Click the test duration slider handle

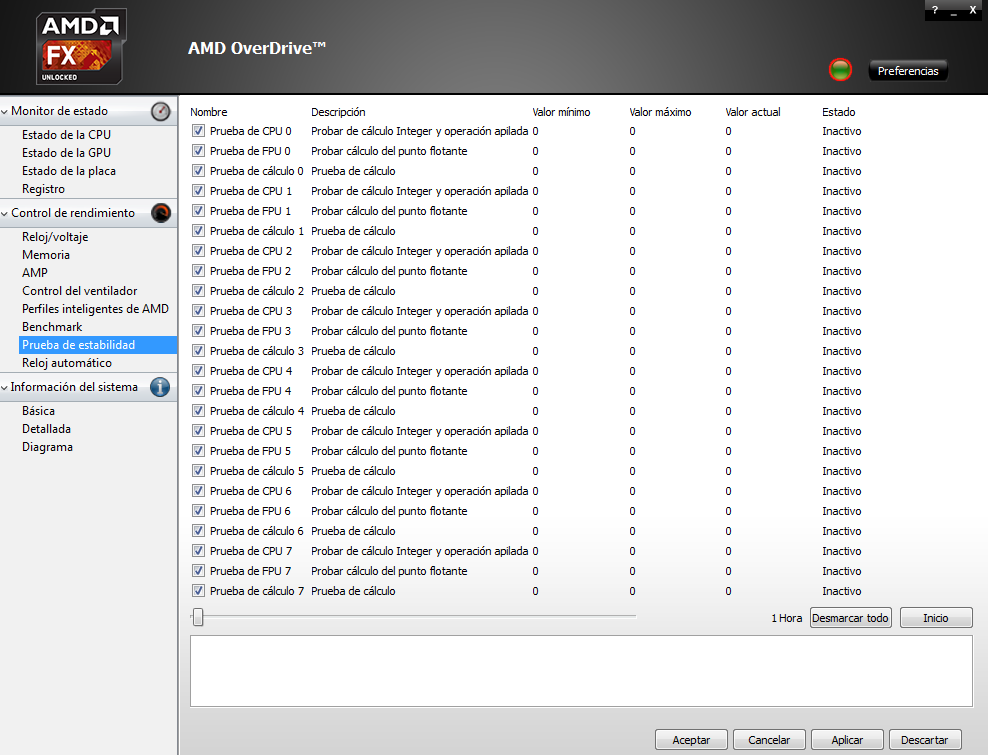pyautogui.click(x=198, y=617)
